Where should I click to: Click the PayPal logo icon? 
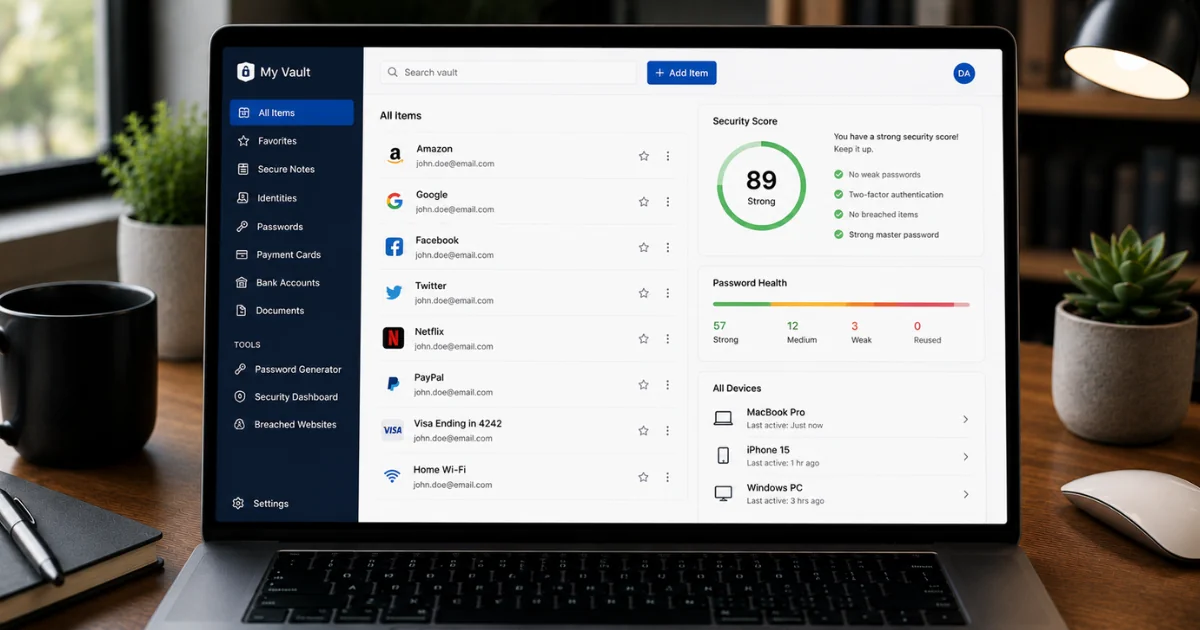point(393,384)
